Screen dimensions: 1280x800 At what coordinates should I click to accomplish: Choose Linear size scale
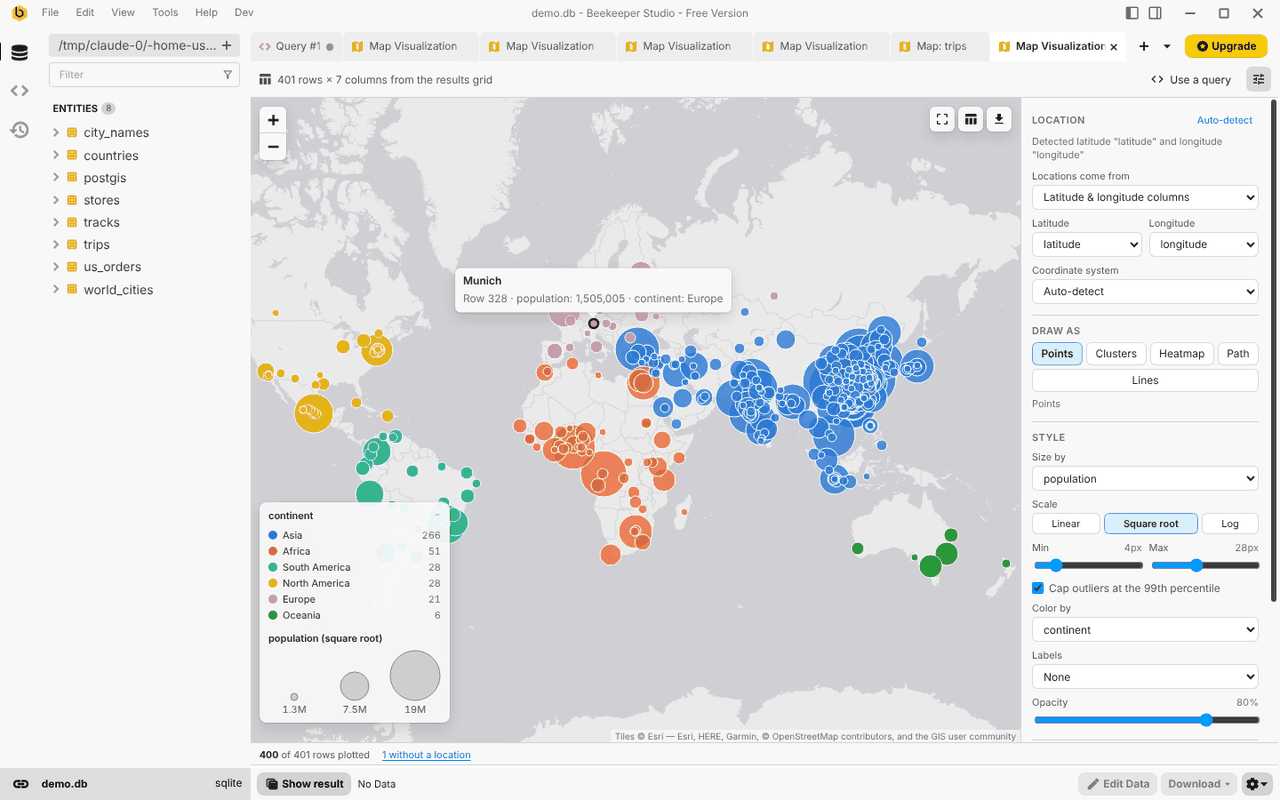1066,524
